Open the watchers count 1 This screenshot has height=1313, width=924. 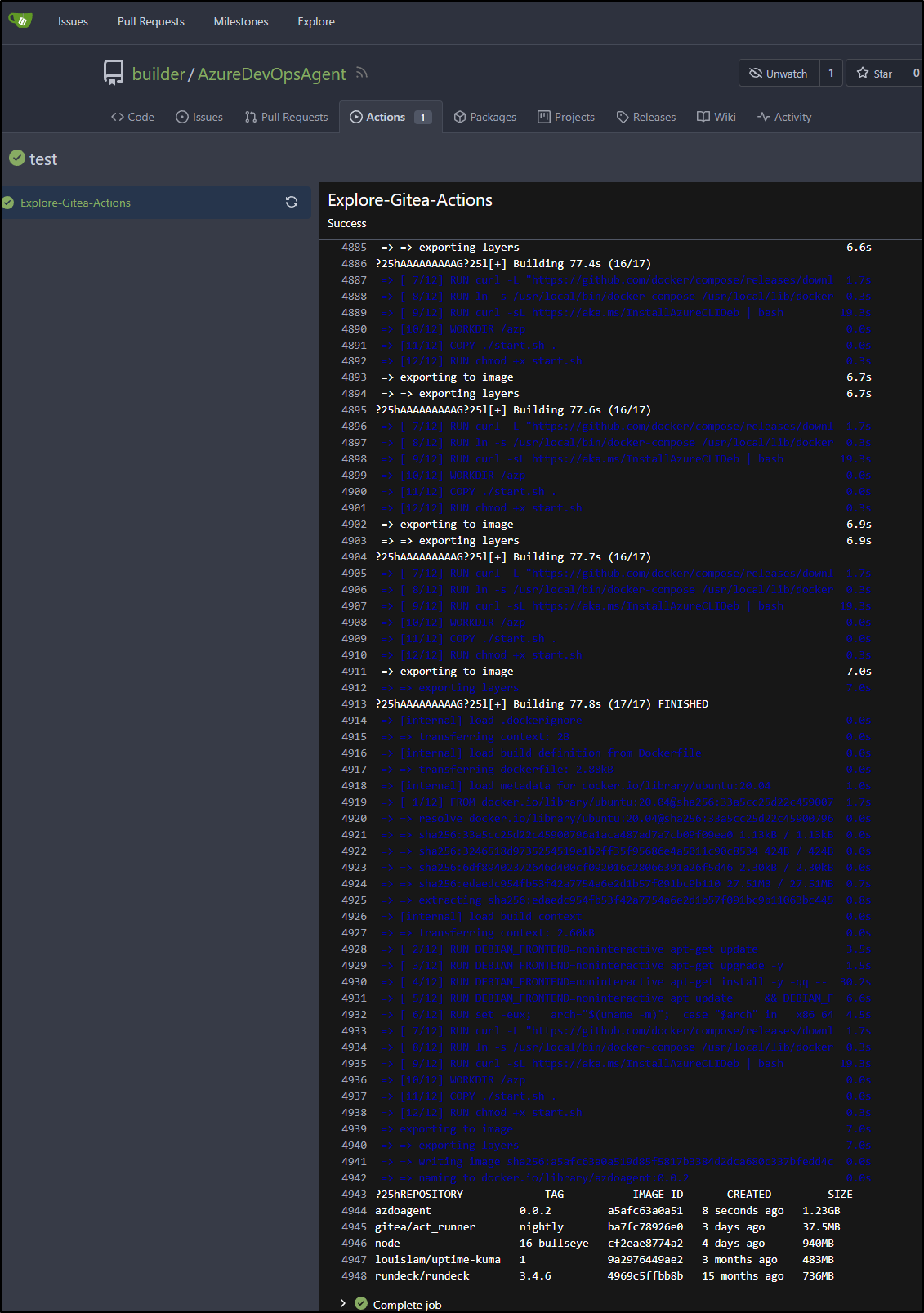(x=831, y=74)
